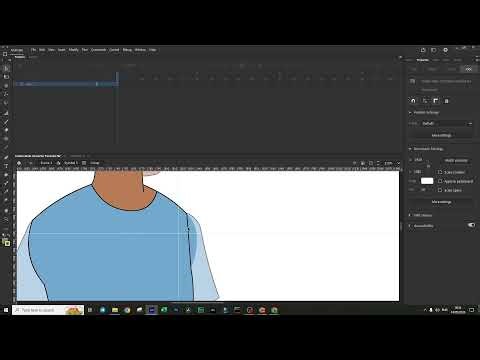Select the Selection arrow tool
Viewport: 480px width, 360px height.
(x=6, y=68)
